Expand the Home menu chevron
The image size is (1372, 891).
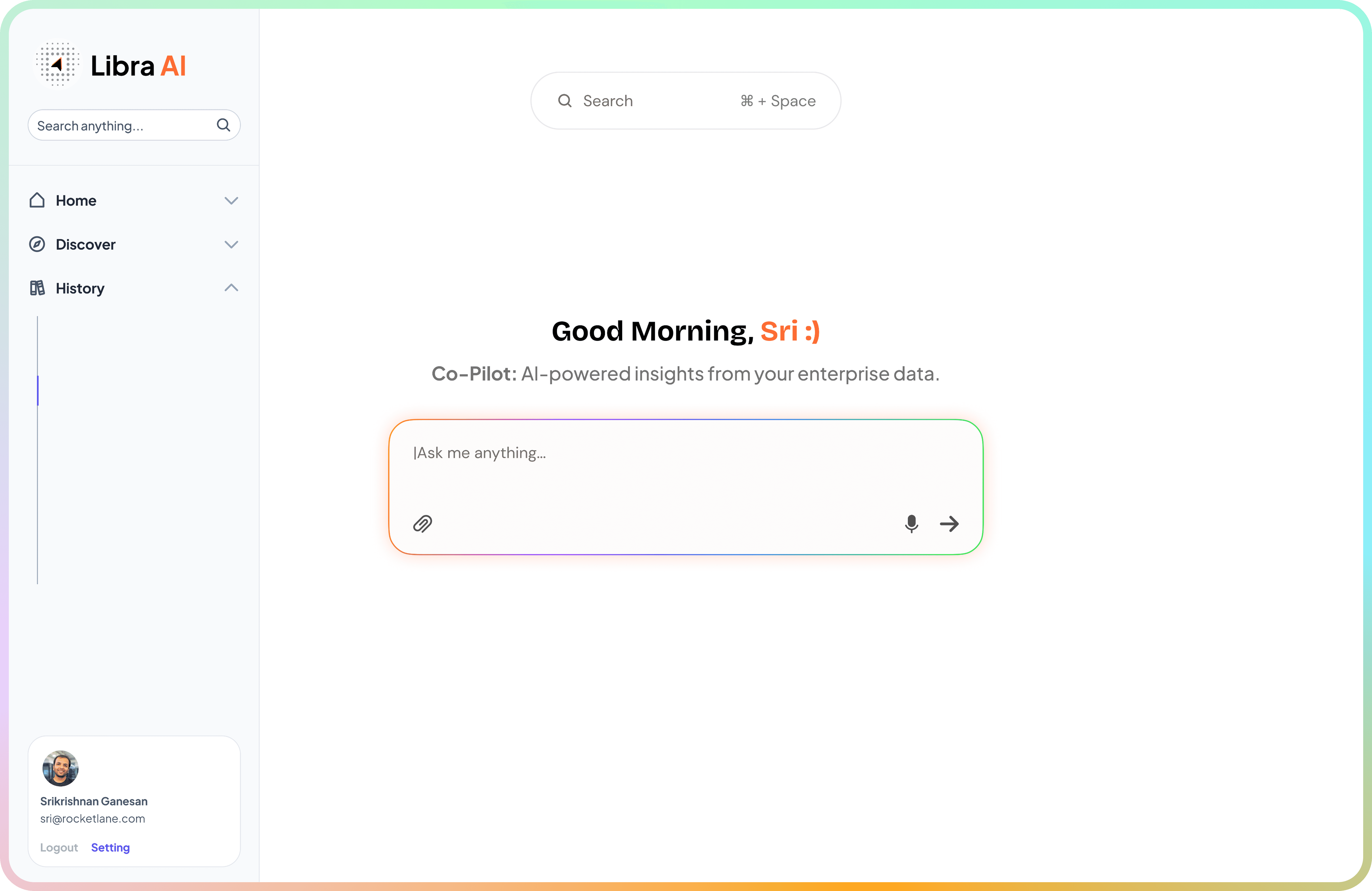point(231,200)
